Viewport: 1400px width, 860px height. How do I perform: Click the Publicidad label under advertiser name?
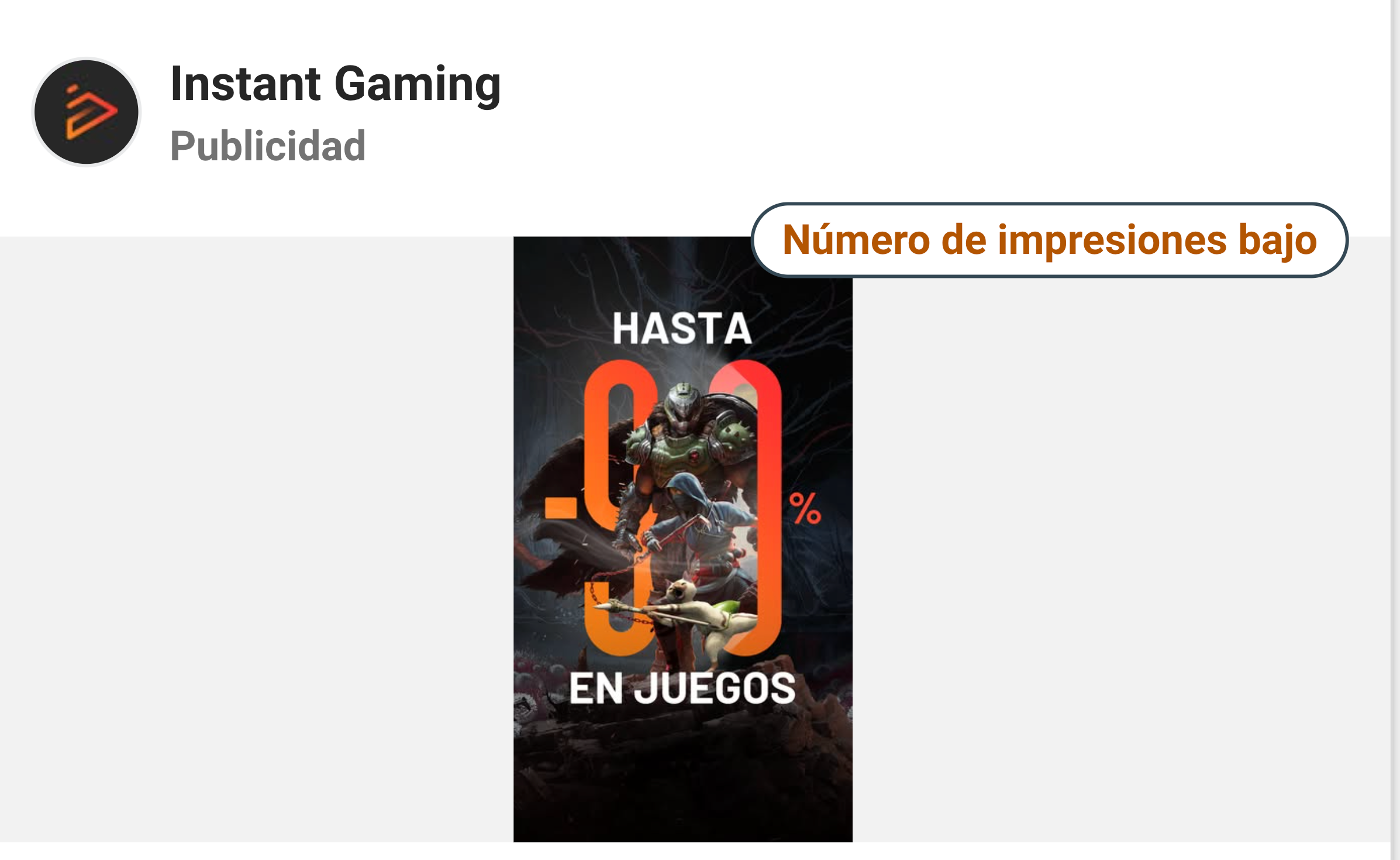[268, 146]
